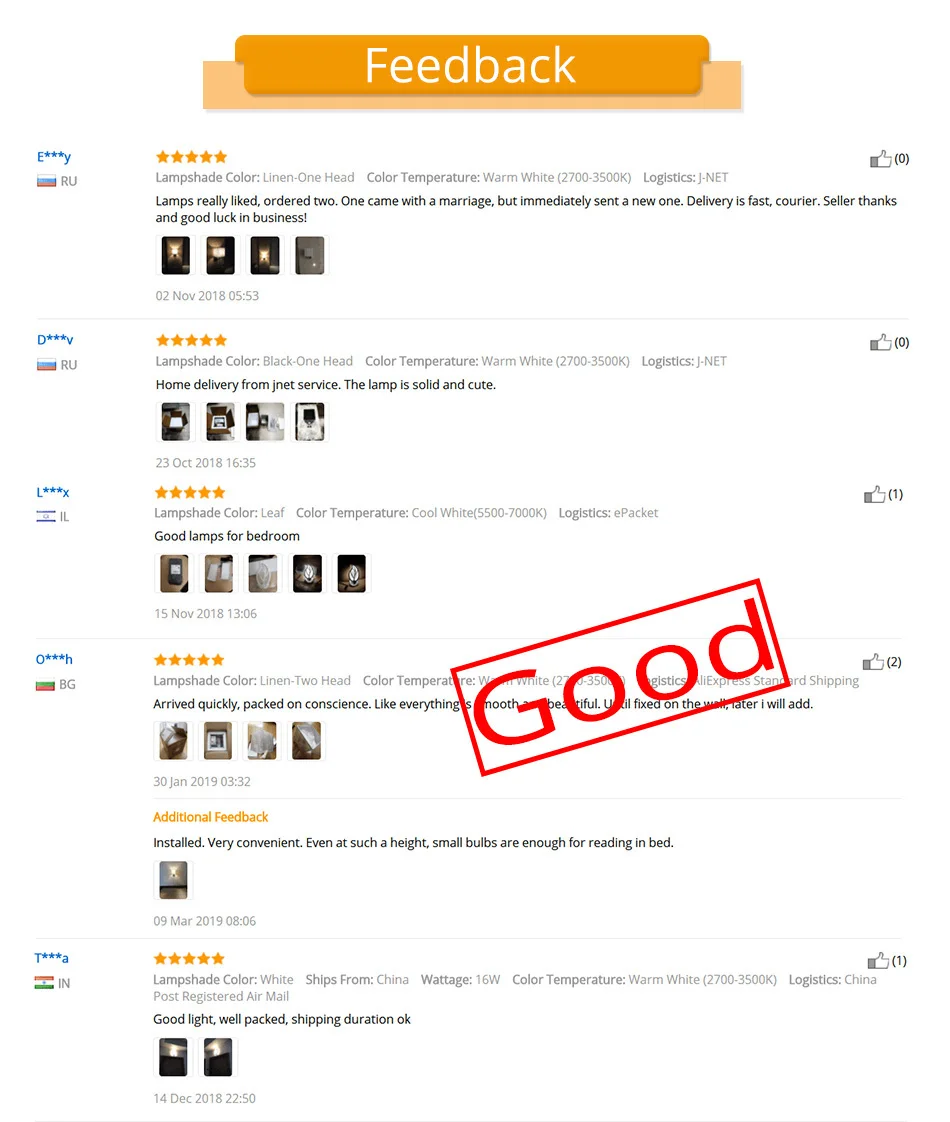
Task: Click thumbs-up icon beside T***a's review
Action: coord(878,960)
